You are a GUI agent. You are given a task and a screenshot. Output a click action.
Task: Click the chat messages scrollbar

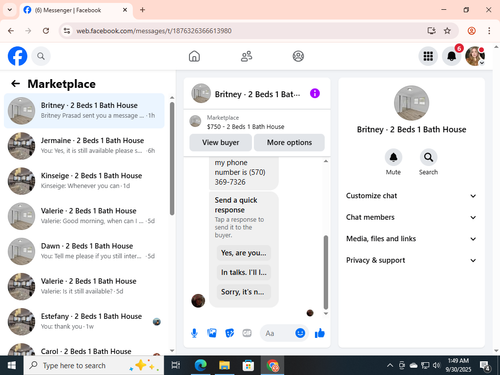326,272
